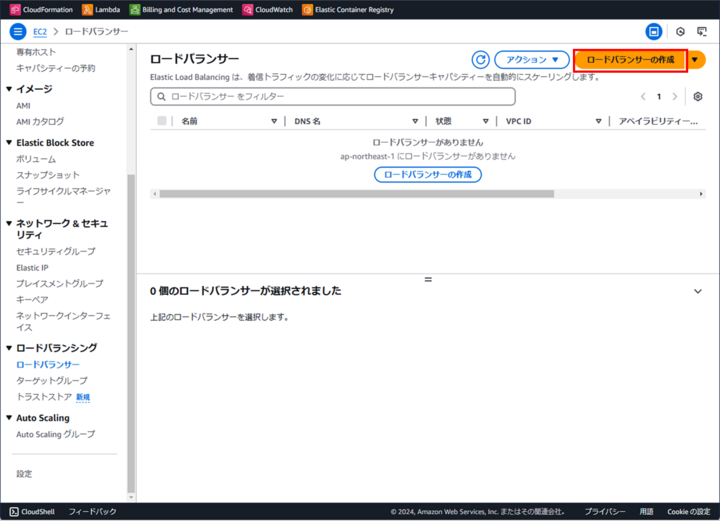720x521 pixels.
Task: Open ネットワークインターフェイス in sidebar
Action: [63, 321]
